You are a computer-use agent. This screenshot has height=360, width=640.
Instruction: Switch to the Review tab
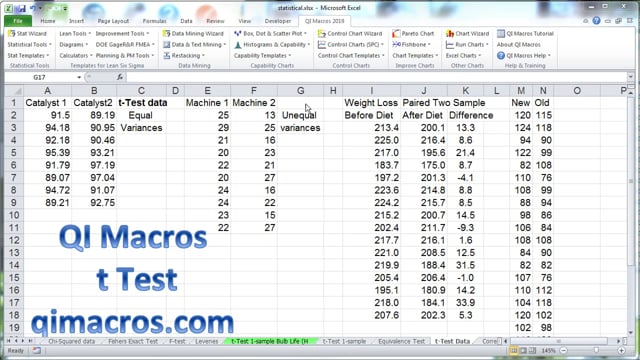tap(215, 21)
